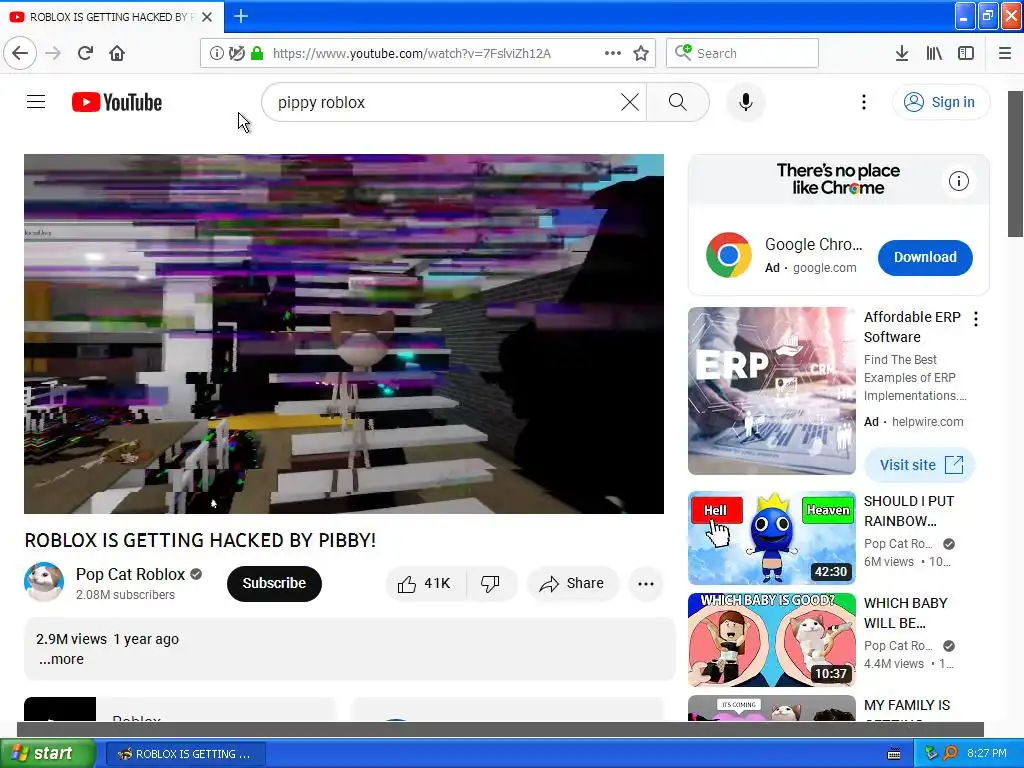Open SHOULD I PUT RAINBOW video thumbnail
The image size is (1024, 768).
coord(771,538)
